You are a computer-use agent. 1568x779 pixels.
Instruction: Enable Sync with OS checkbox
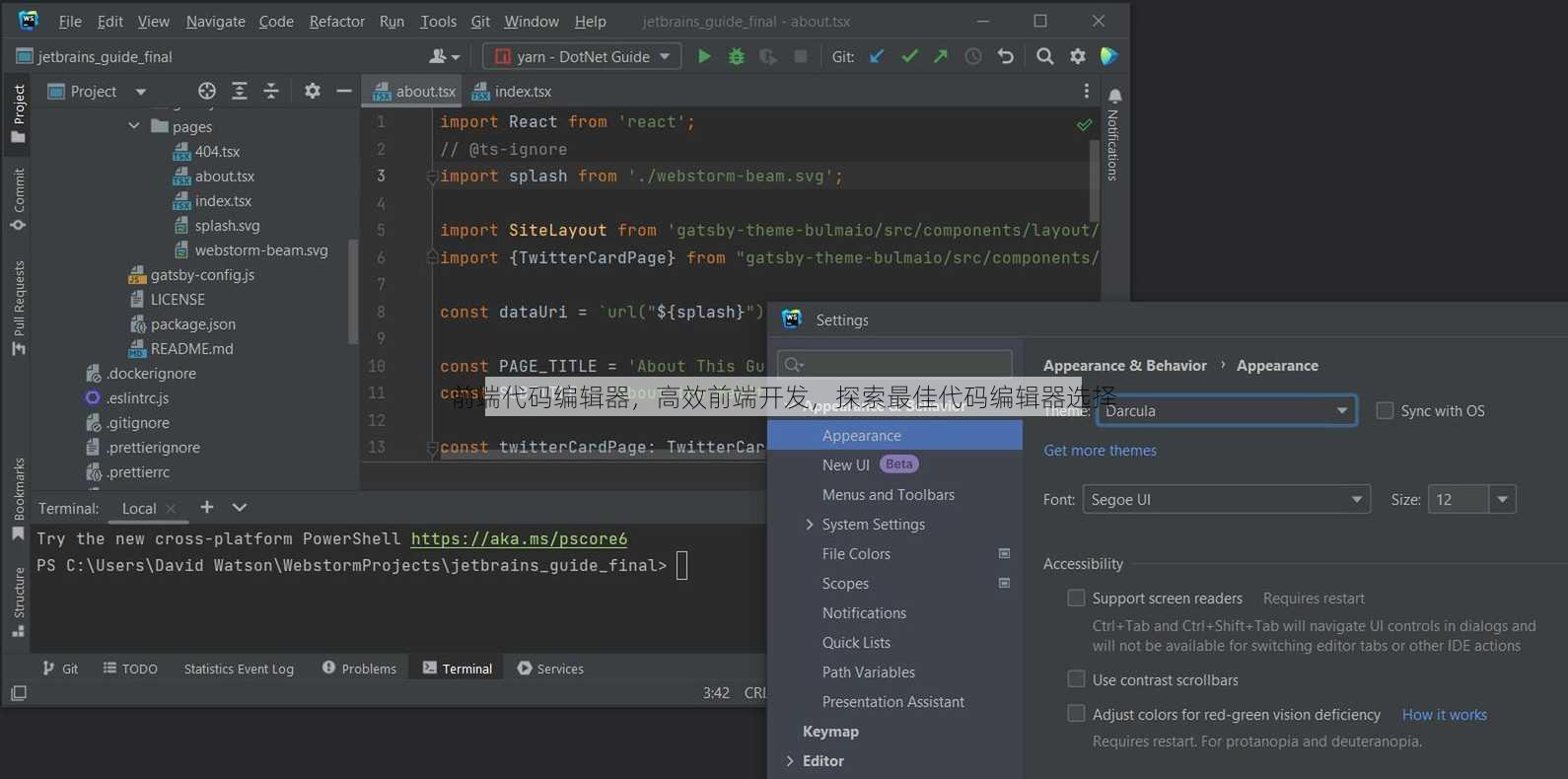pyautogui.click(x=1385, y=410)
